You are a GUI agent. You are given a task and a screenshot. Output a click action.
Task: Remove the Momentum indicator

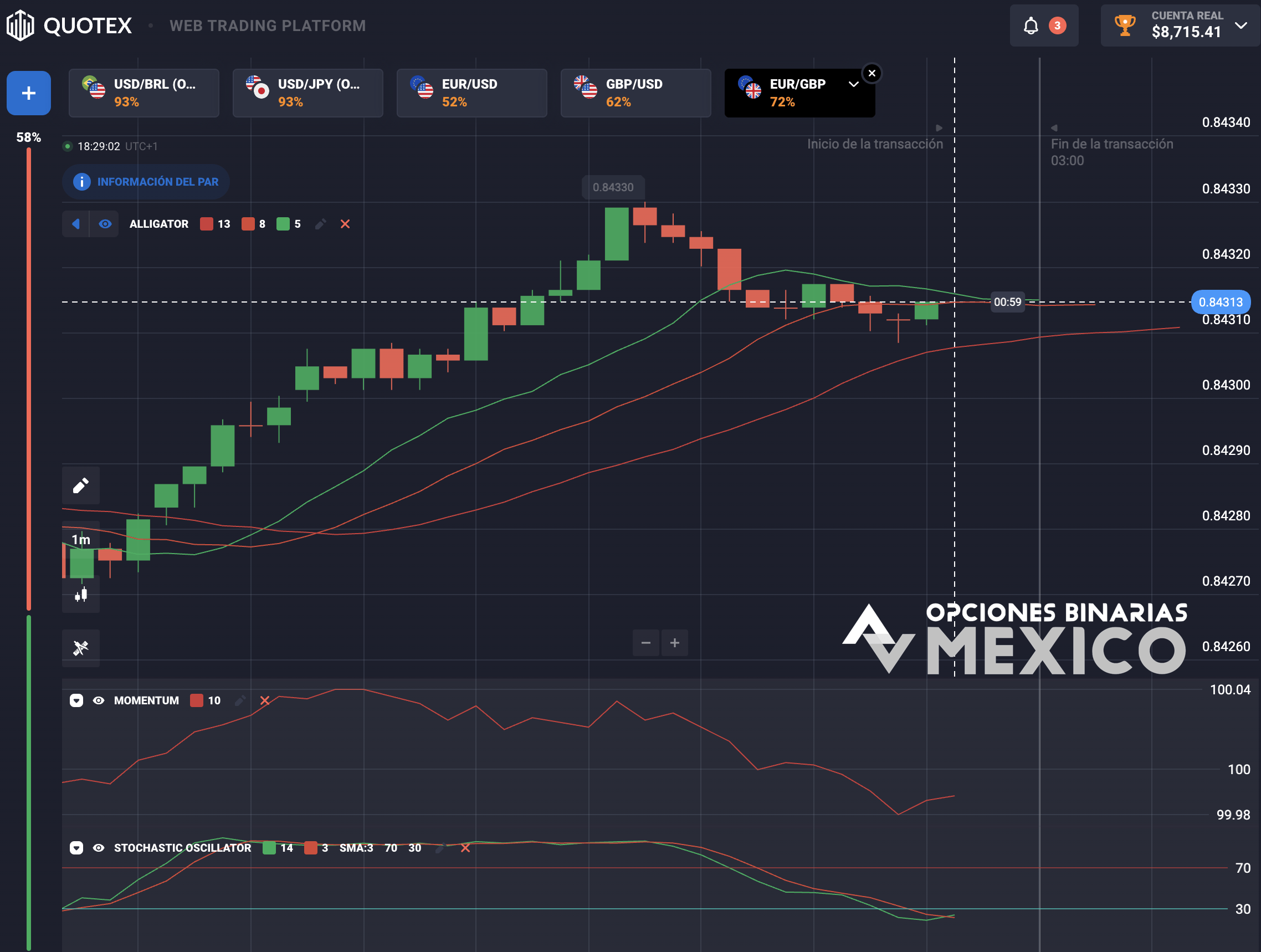click(264, 700)
